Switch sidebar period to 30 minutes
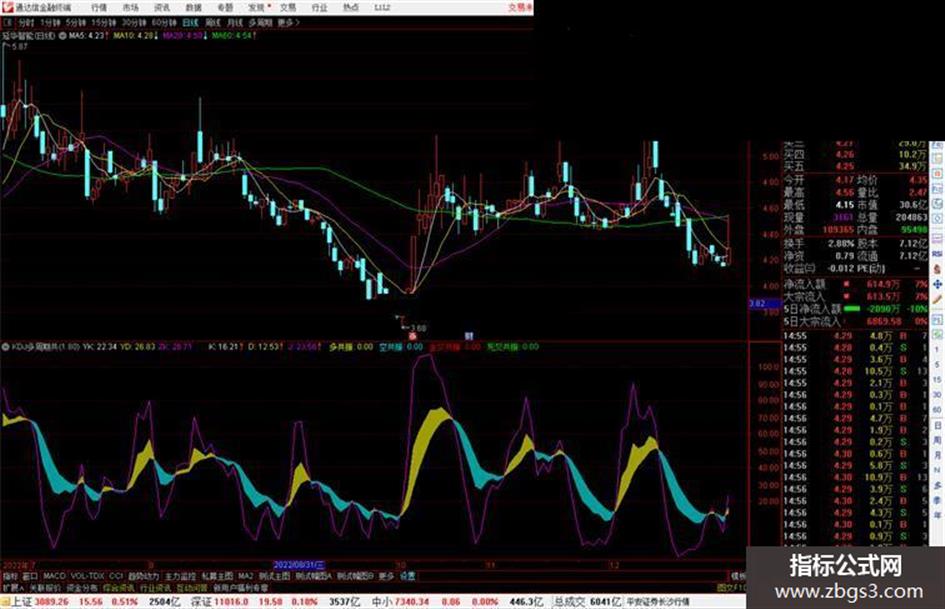The height and width of the screenshot is (609, 945). pyautogui.click(x=937, y=395)
